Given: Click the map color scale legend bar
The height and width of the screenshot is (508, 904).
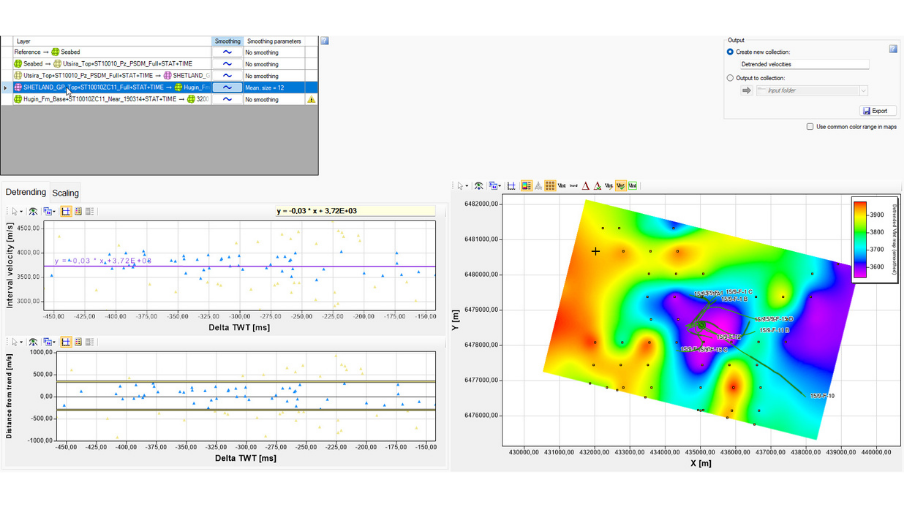Looking at the screenshot, I should click(860, 239).
